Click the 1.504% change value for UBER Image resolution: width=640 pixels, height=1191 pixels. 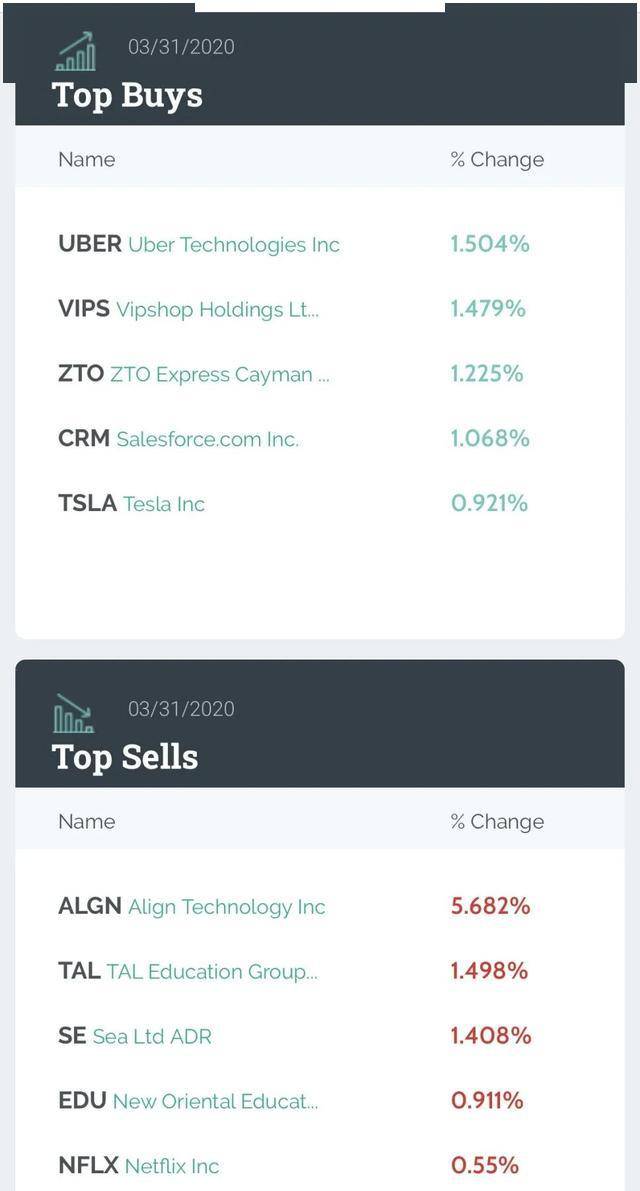(x=490, y=244)
